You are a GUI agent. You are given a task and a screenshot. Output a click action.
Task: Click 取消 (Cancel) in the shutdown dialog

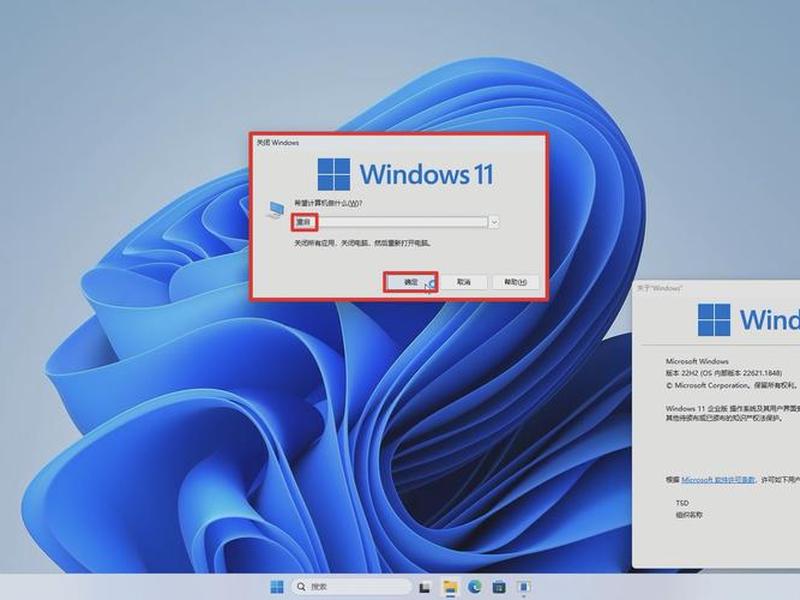tap(463, 282)
